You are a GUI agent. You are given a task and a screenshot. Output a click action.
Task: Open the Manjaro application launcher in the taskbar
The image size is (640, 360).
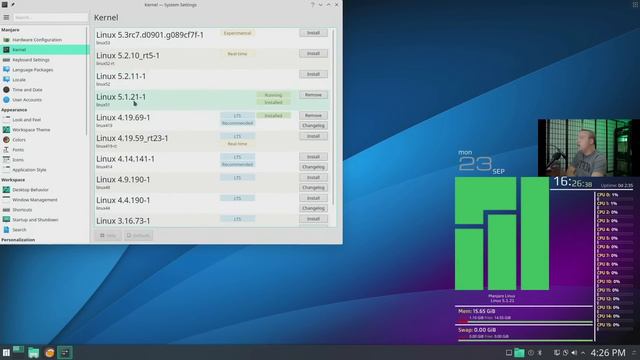coord(6,353)
